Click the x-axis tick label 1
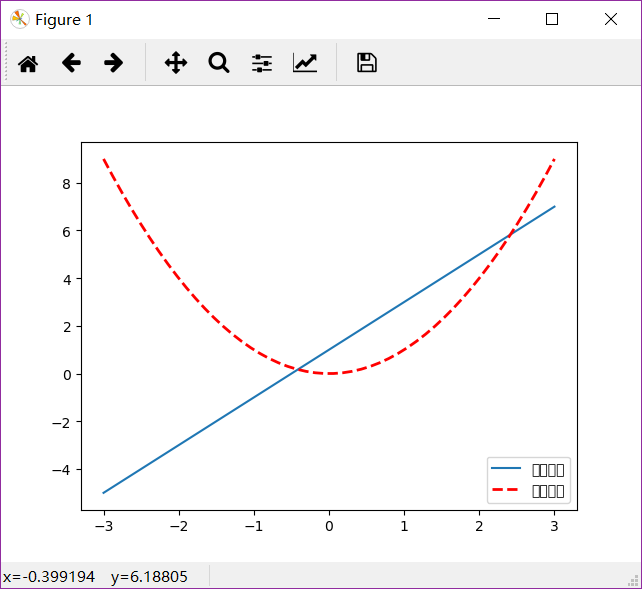The image size is (642, 589). (x=404, y=526)
